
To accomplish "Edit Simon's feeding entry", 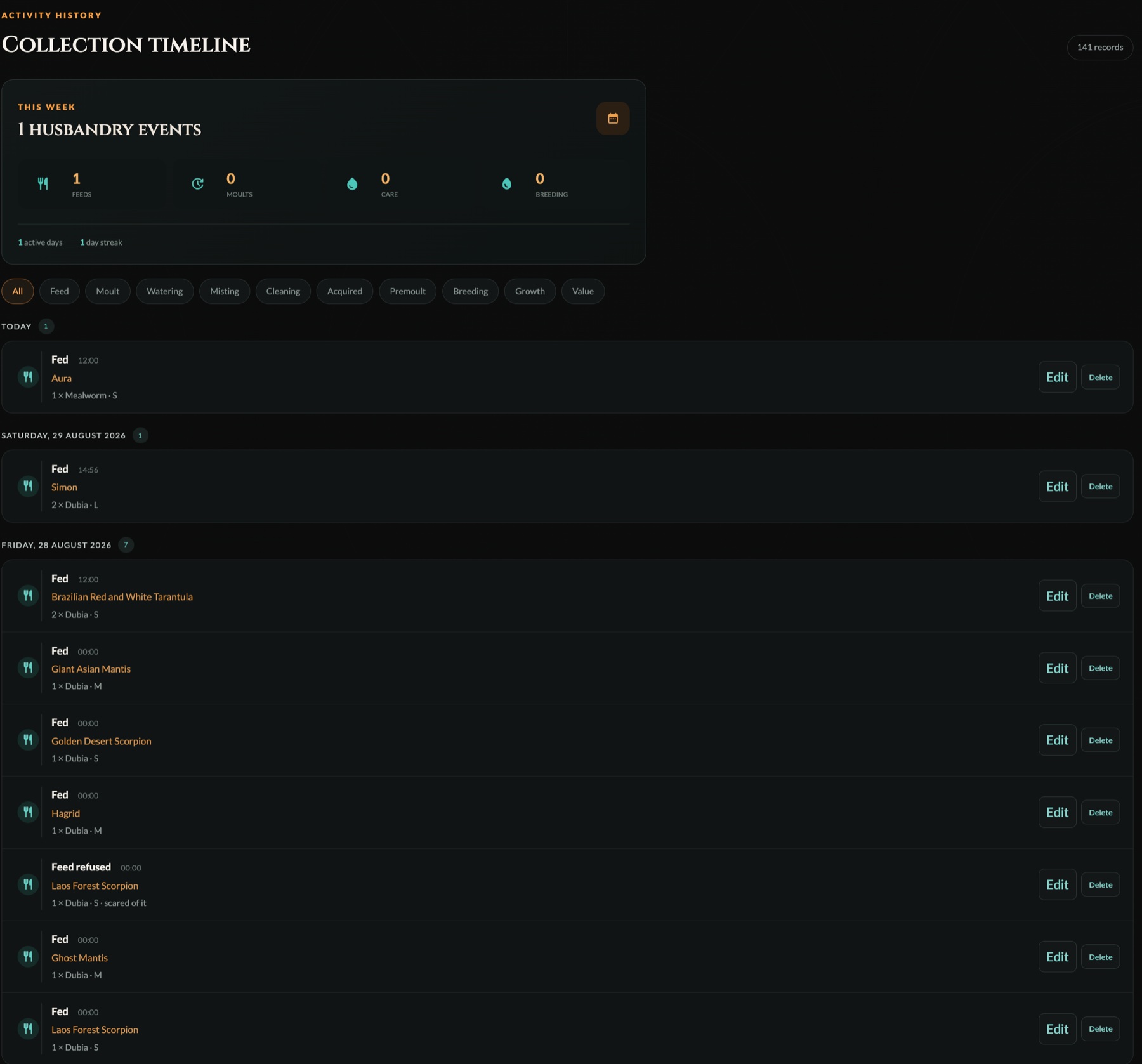I will click(1058, 487).
